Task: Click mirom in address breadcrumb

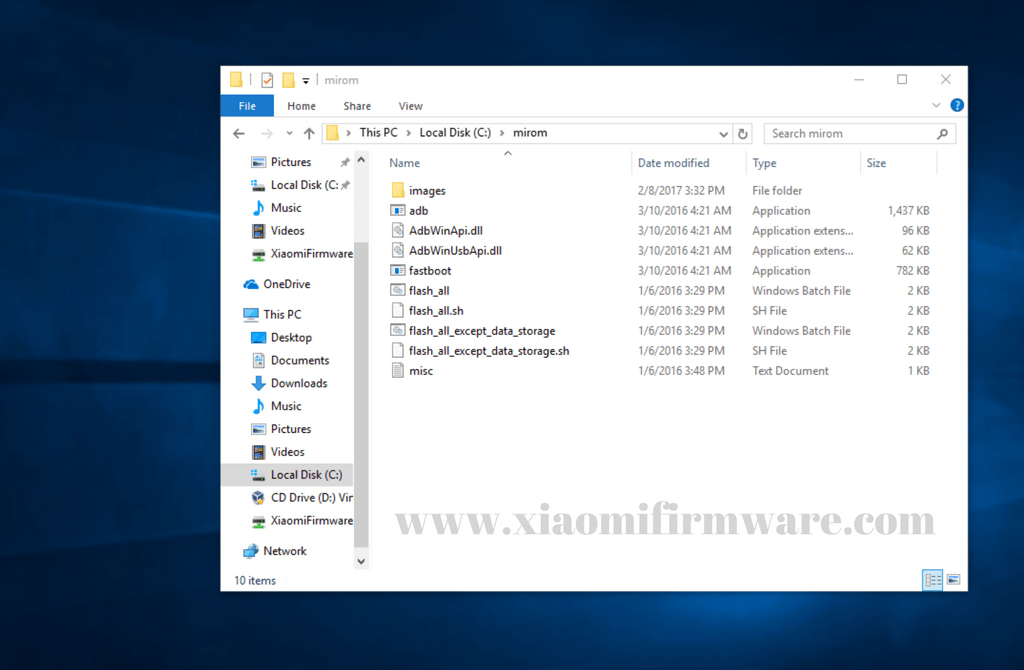Action: coord(530,133)
